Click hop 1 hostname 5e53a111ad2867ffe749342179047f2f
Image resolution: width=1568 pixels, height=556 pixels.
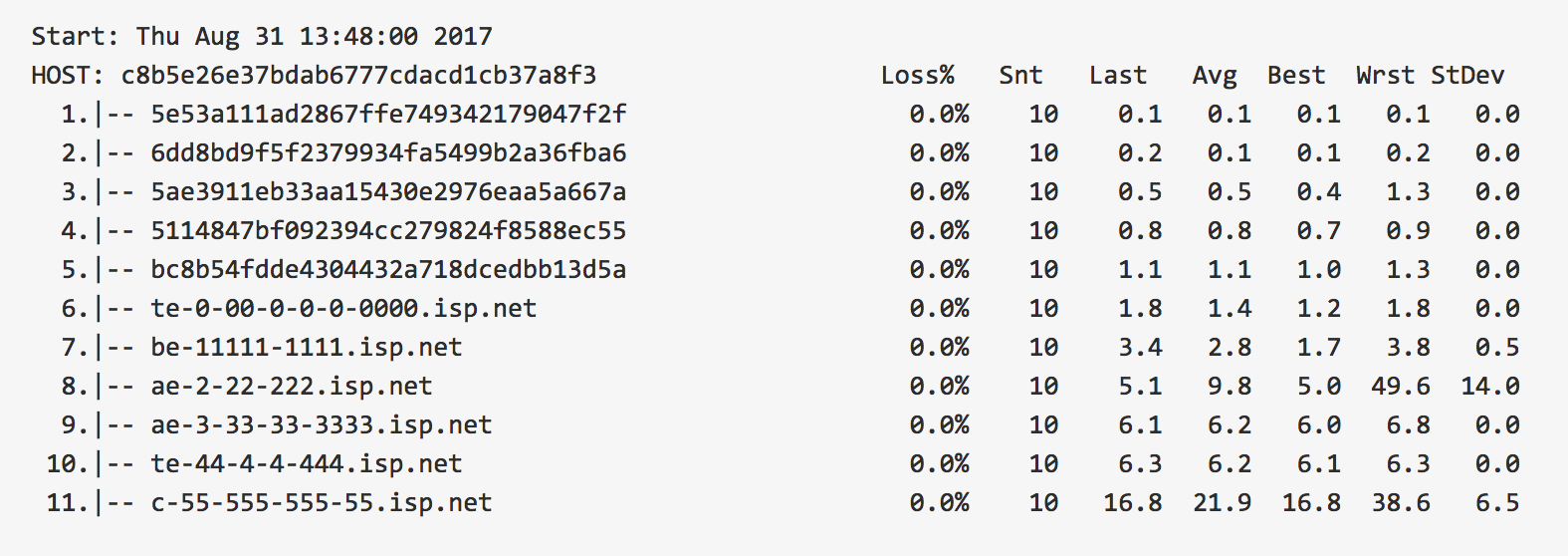[388, 115]
